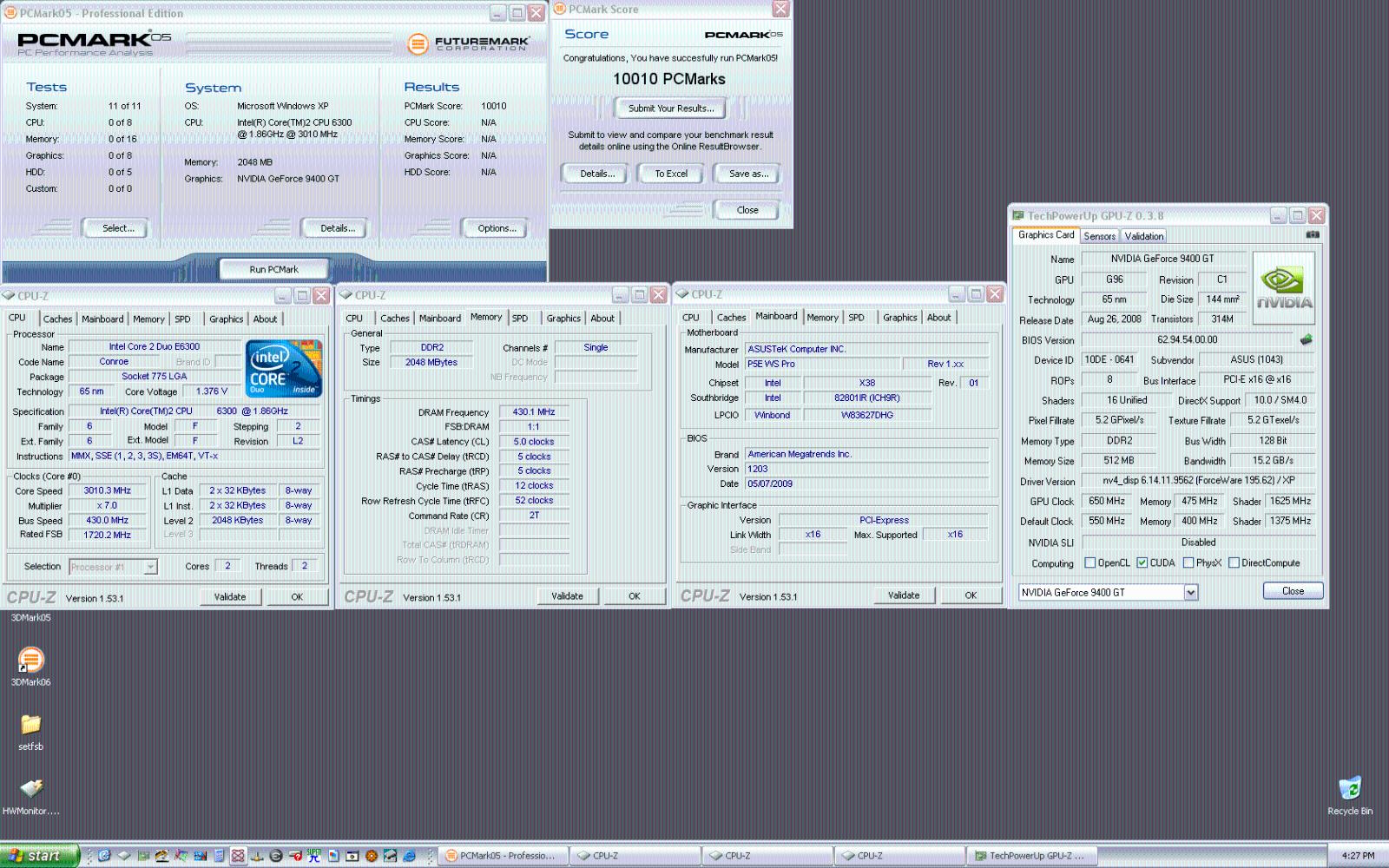Click the Futuremark Corporation logo
The width and height of the screenshot is (1389, 868).
pos(467,43)
